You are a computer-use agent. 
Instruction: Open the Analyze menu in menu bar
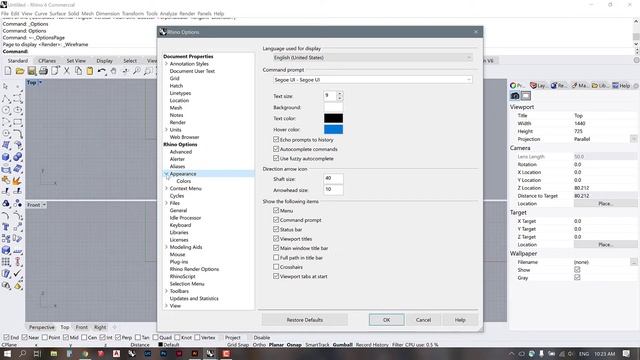point(169,13)
